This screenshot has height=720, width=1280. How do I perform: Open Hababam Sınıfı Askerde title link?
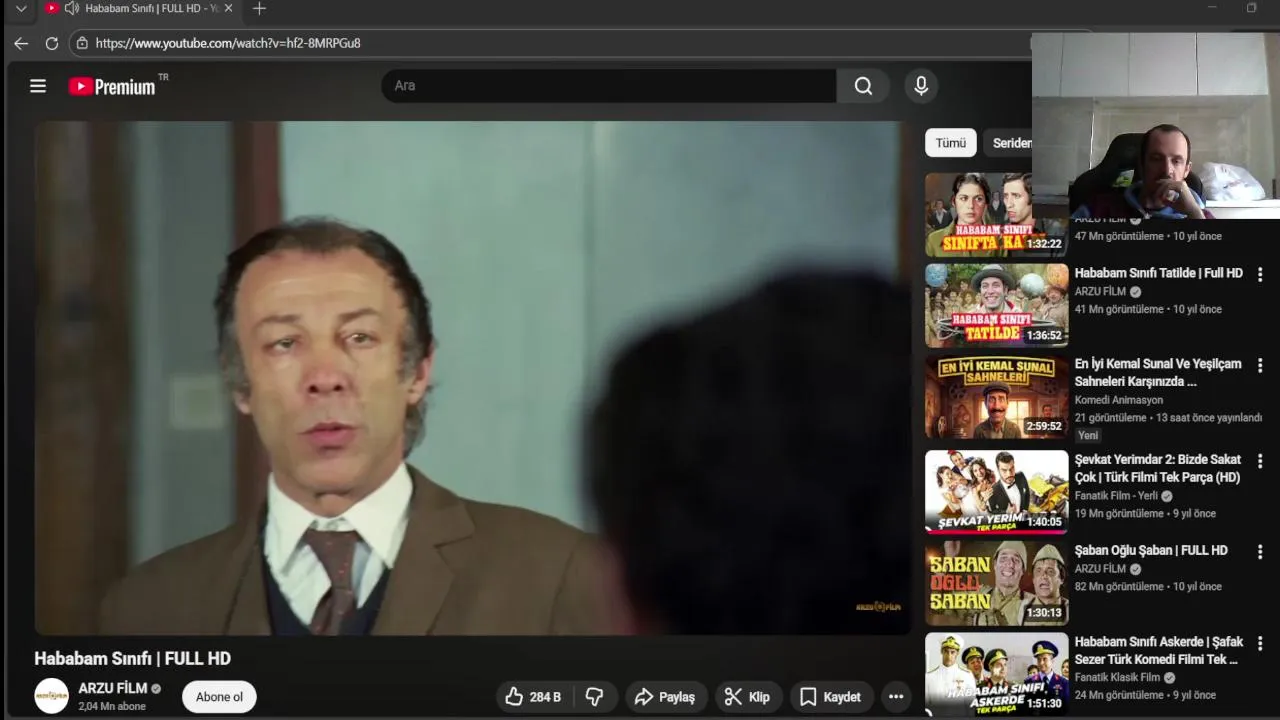coord(1158,651)
